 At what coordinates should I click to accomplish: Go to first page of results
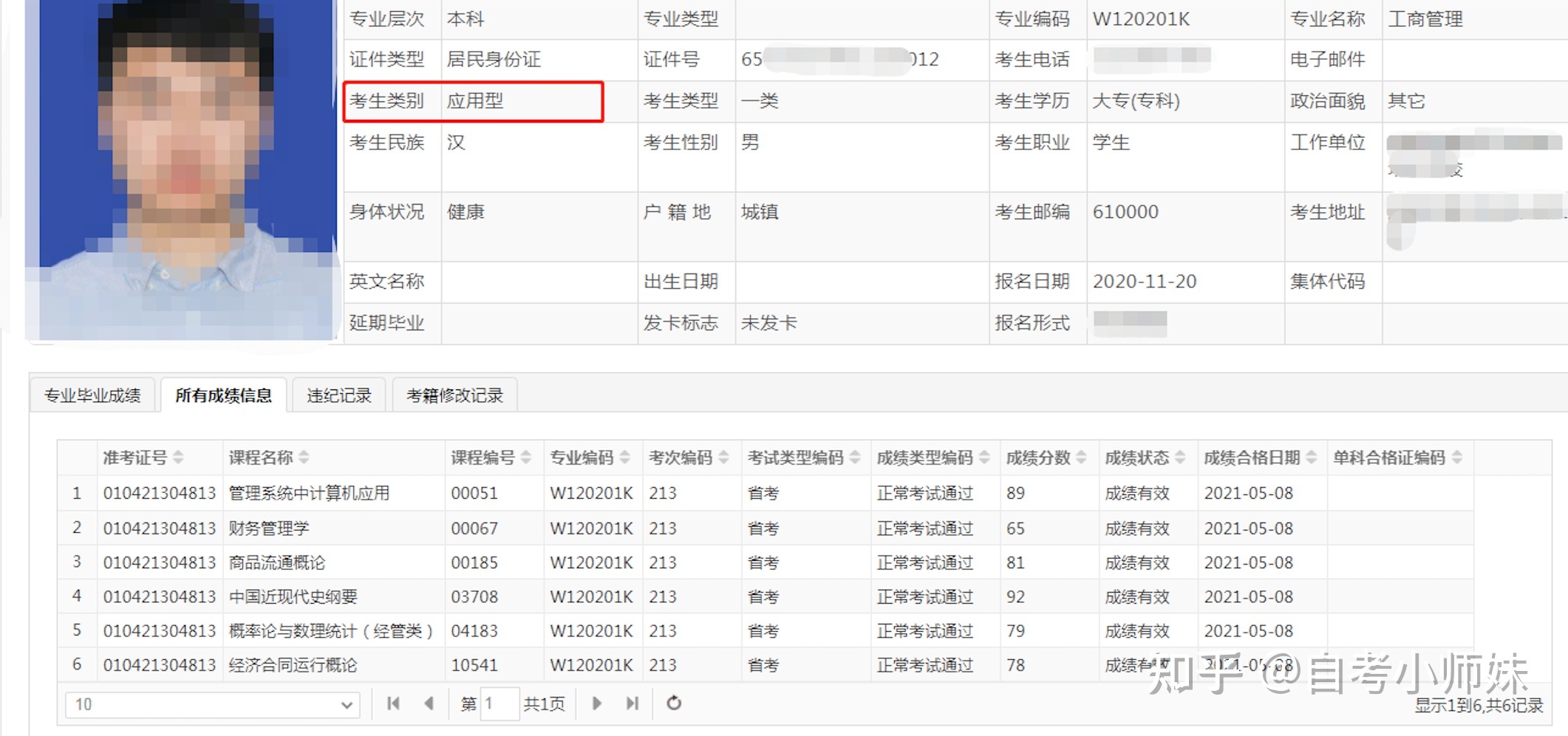coord(393,703)
